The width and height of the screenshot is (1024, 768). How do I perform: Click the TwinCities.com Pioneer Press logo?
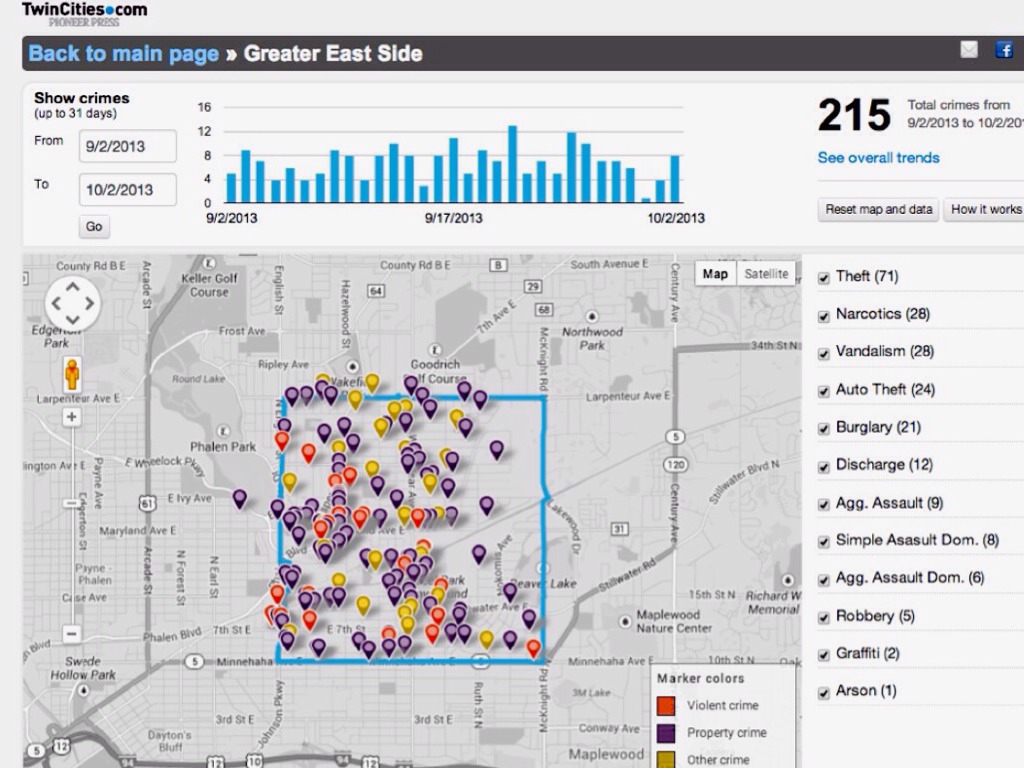click(x=84, y=15)
